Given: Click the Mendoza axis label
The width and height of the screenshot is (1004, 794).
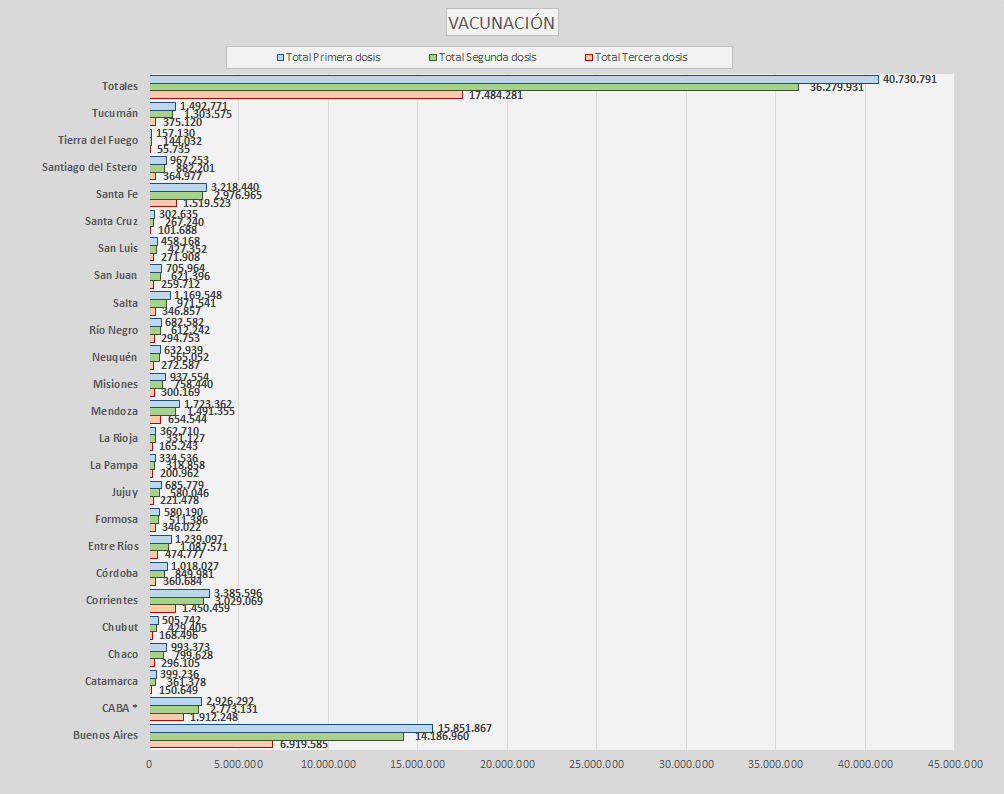Looking at the screenshot, I should pos(114,411).
